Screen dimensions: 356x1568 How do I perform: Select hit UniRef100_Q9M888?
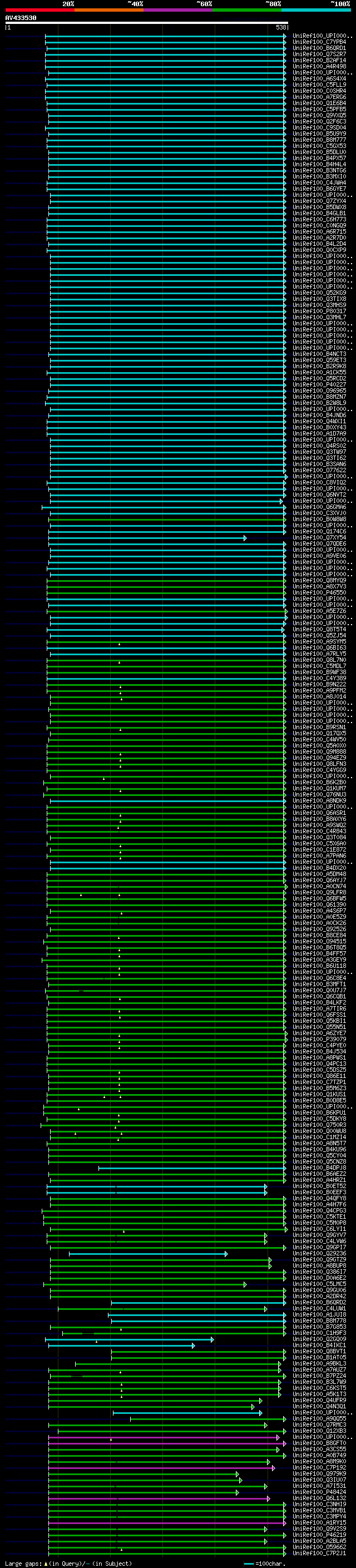coord(319,752)
